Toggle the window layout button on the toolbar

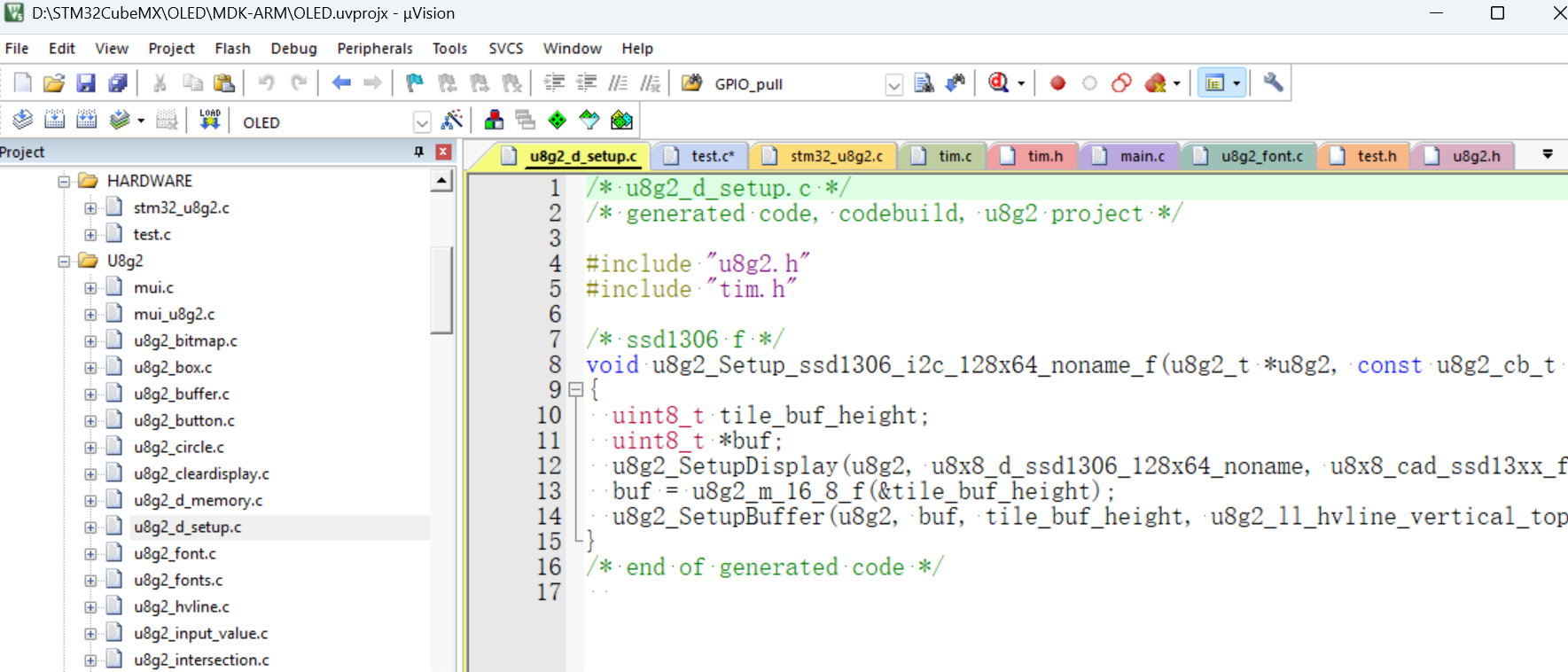tap(1215, 83)
